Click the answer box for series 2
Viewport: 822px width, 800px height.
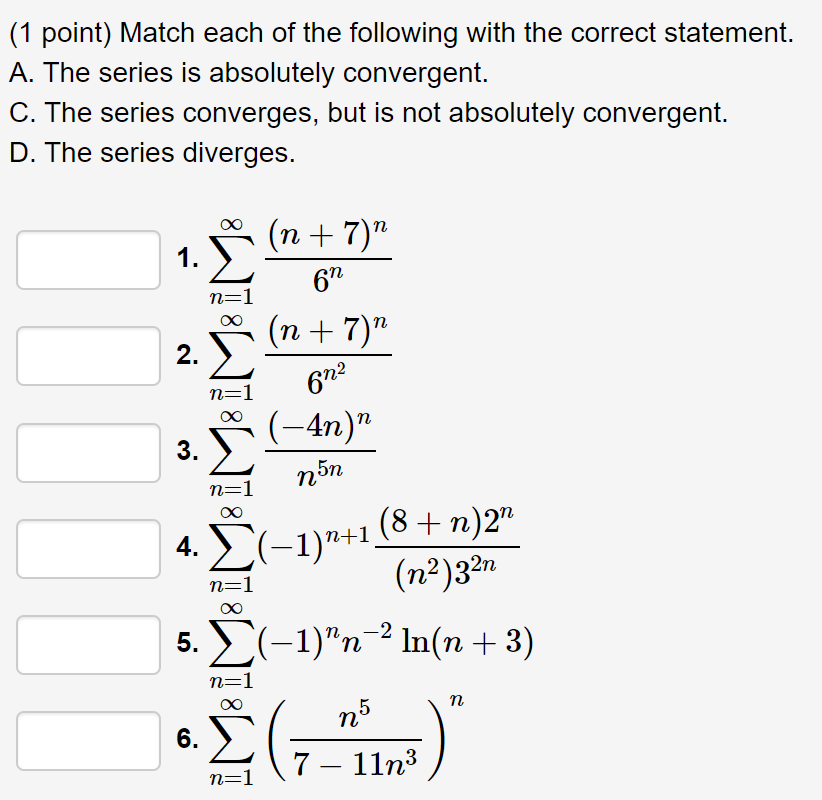pyautogui.click(x=87, y=355)
